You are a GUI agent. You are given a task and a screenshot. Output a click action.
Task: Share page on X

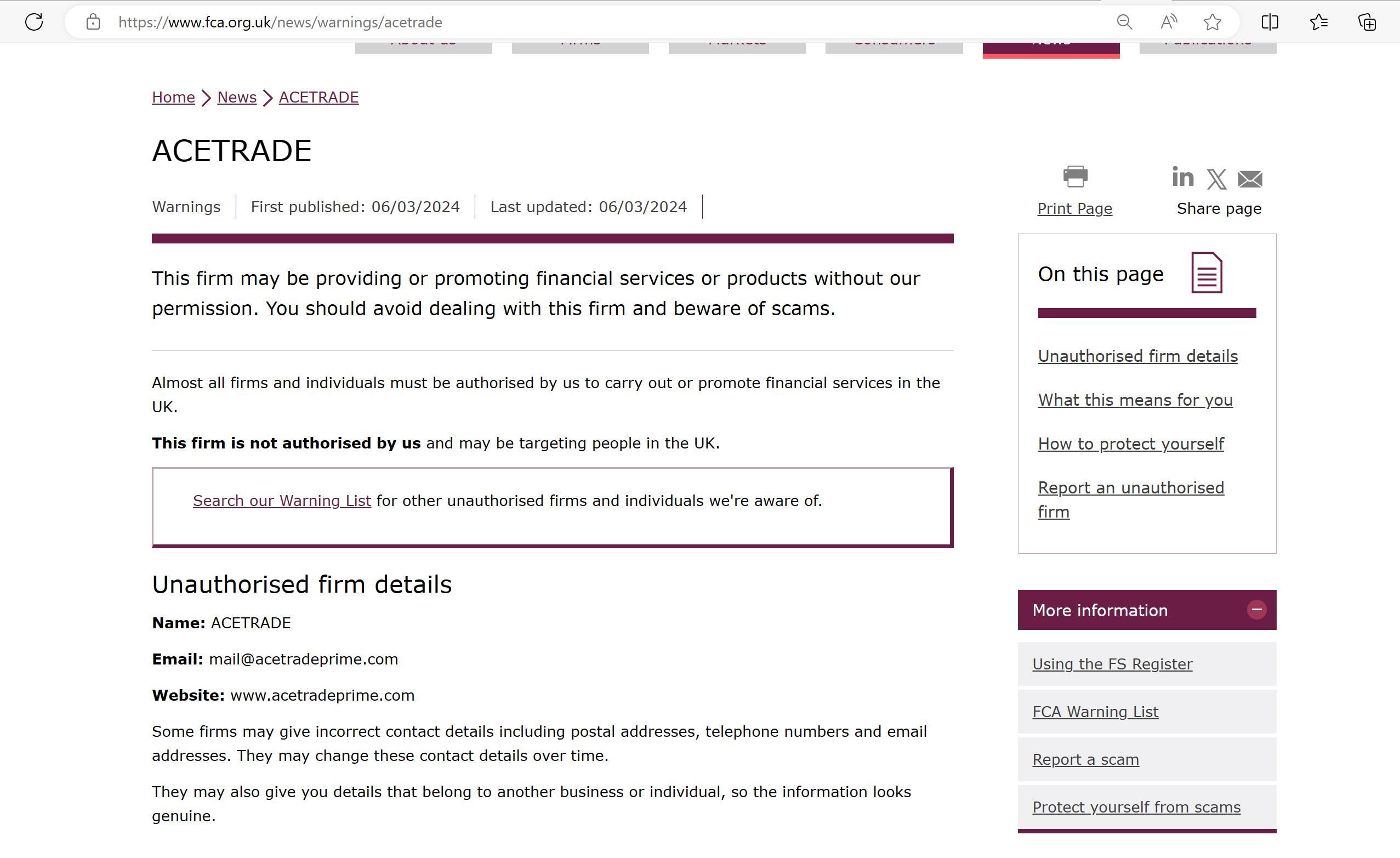1216,179
